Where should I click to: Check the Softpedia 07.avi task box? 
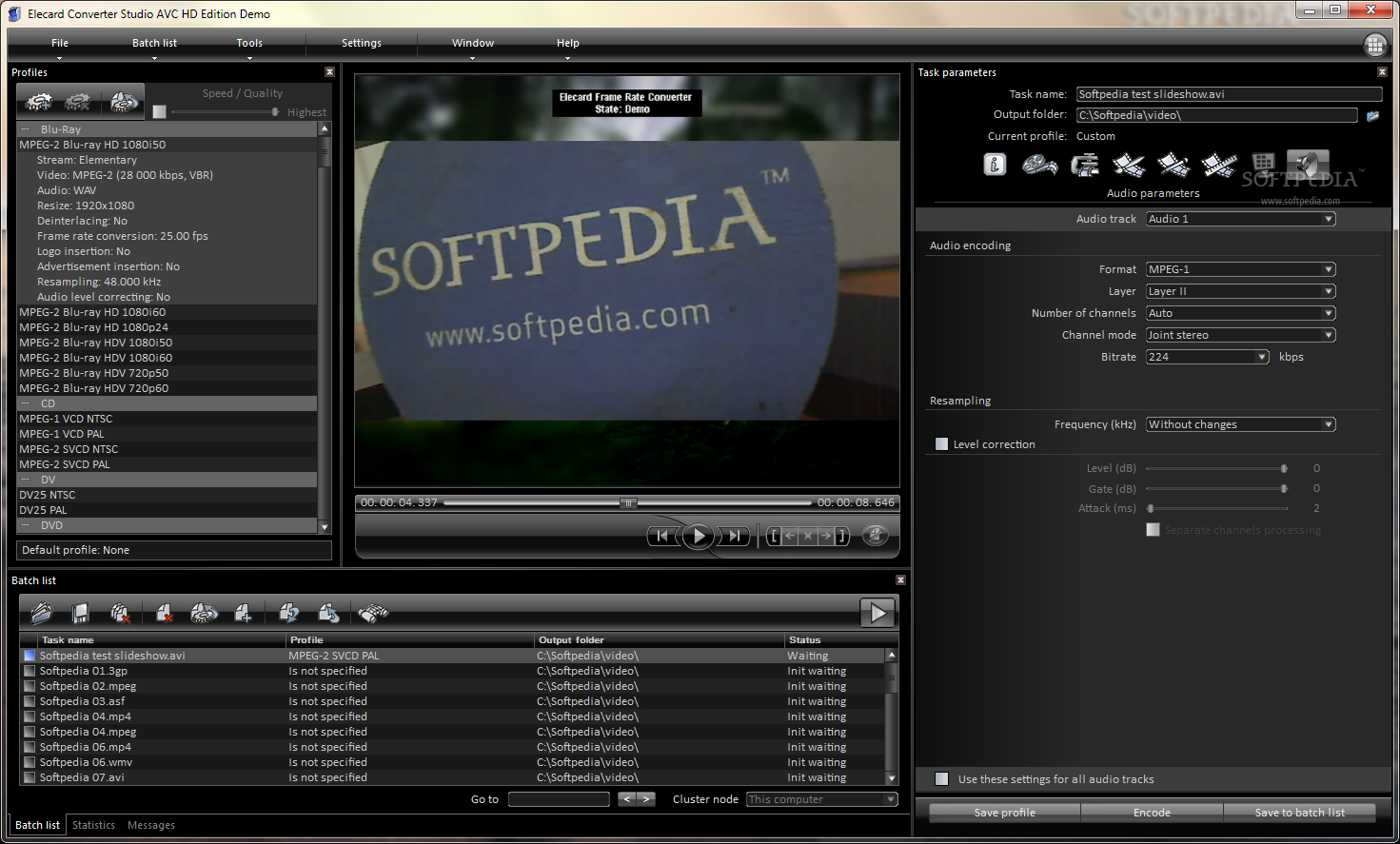30,777
